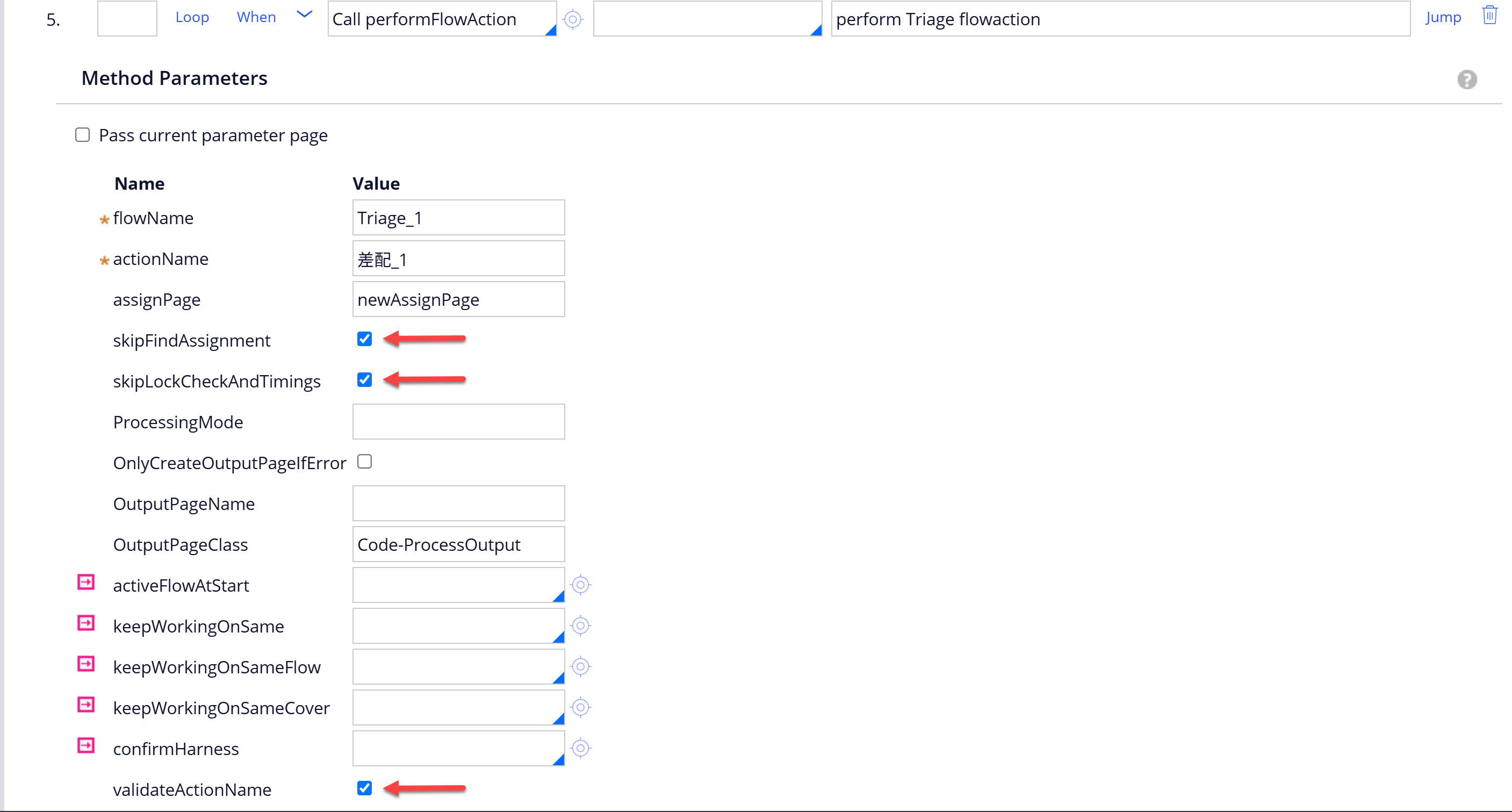Click the step 5 label input box
1512x812 pixels.
click(127, 19)
